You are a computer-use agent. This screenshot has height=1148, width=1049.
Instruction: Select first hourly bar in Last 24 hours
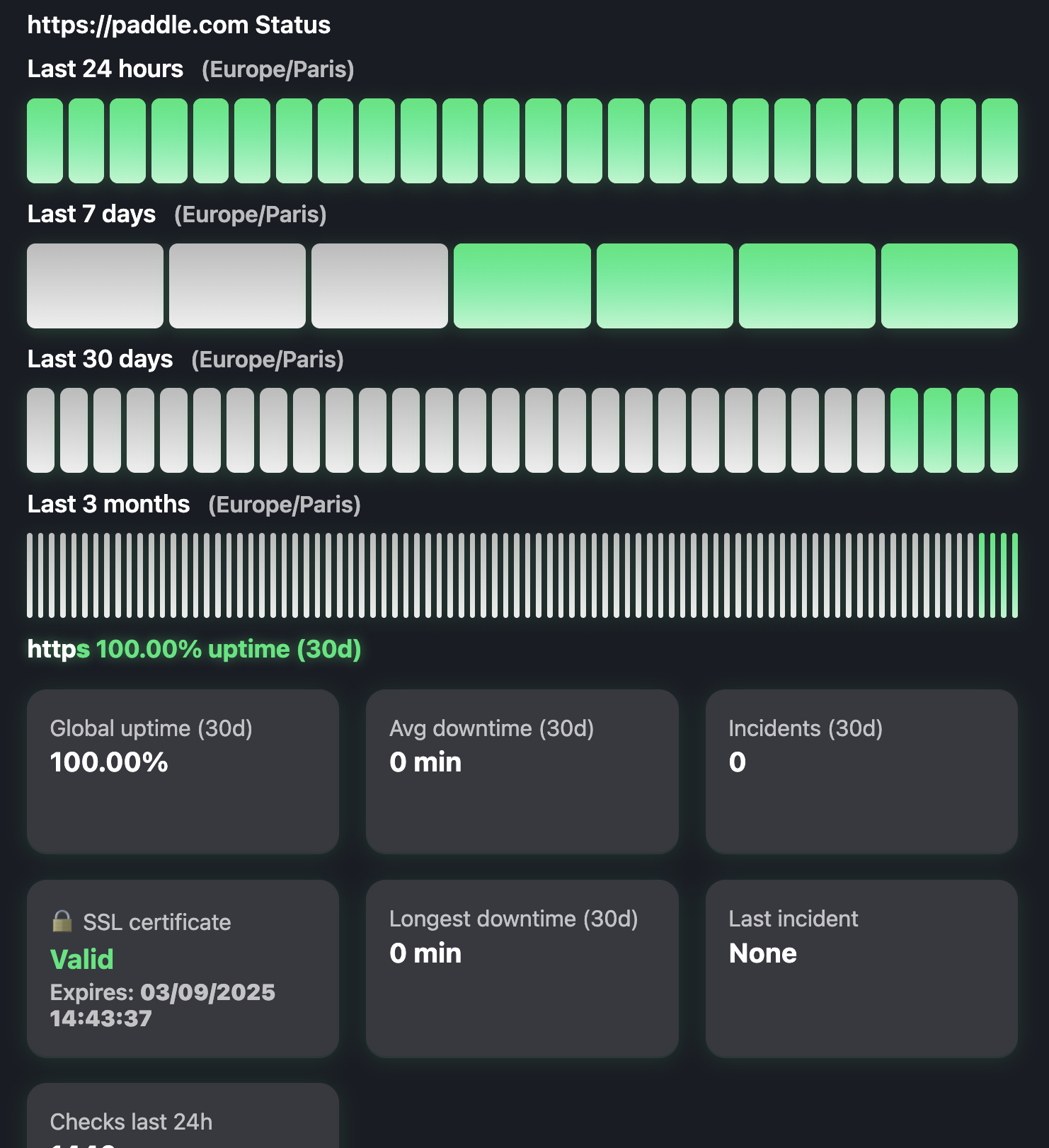pyautogui.click(x=45, y=141)
